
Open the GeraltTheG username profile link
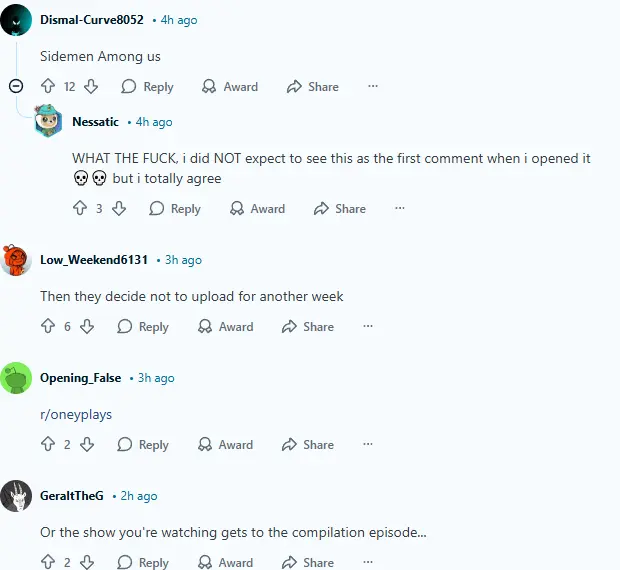coord(72,495)
